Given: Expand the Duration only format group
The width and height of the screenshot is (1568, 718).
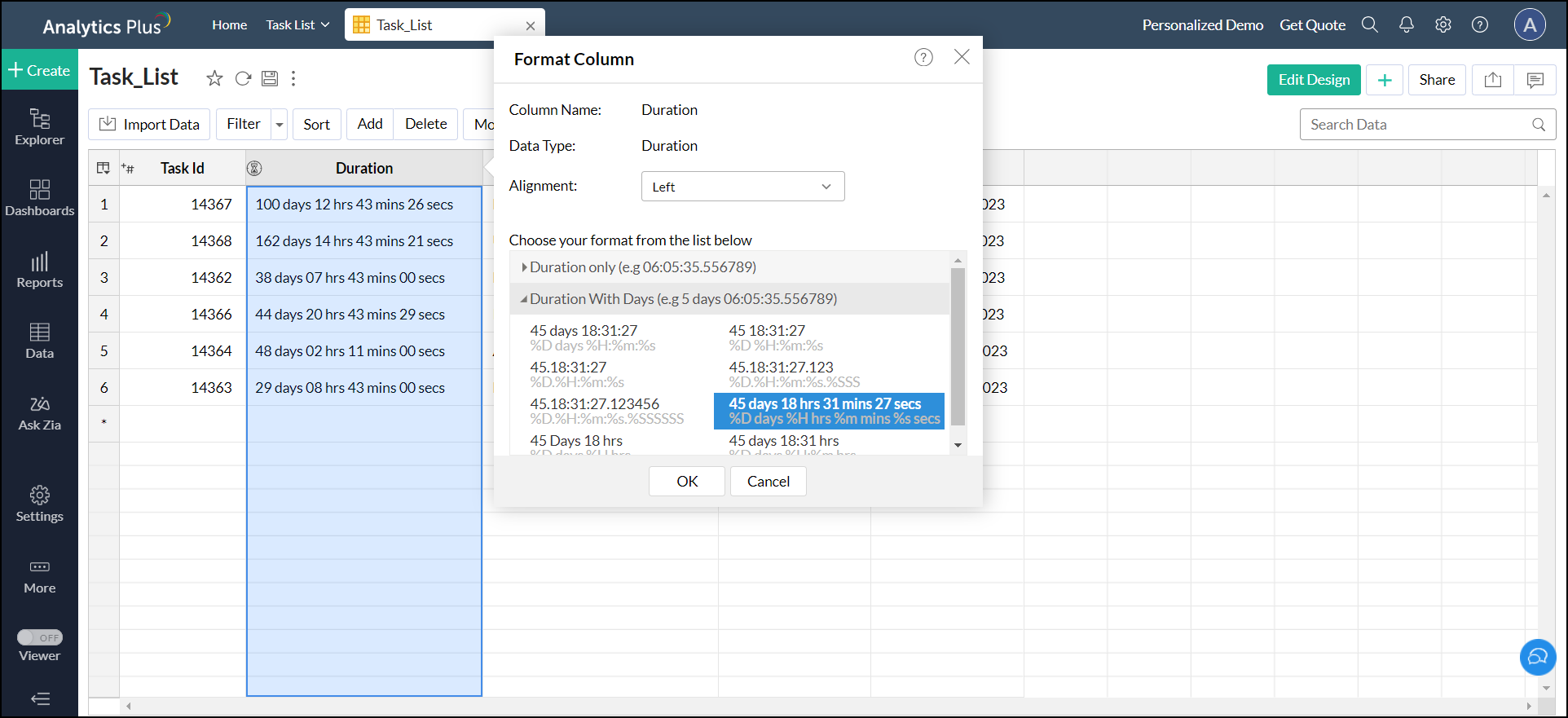Looking at the screenshot, I should 524,267.
